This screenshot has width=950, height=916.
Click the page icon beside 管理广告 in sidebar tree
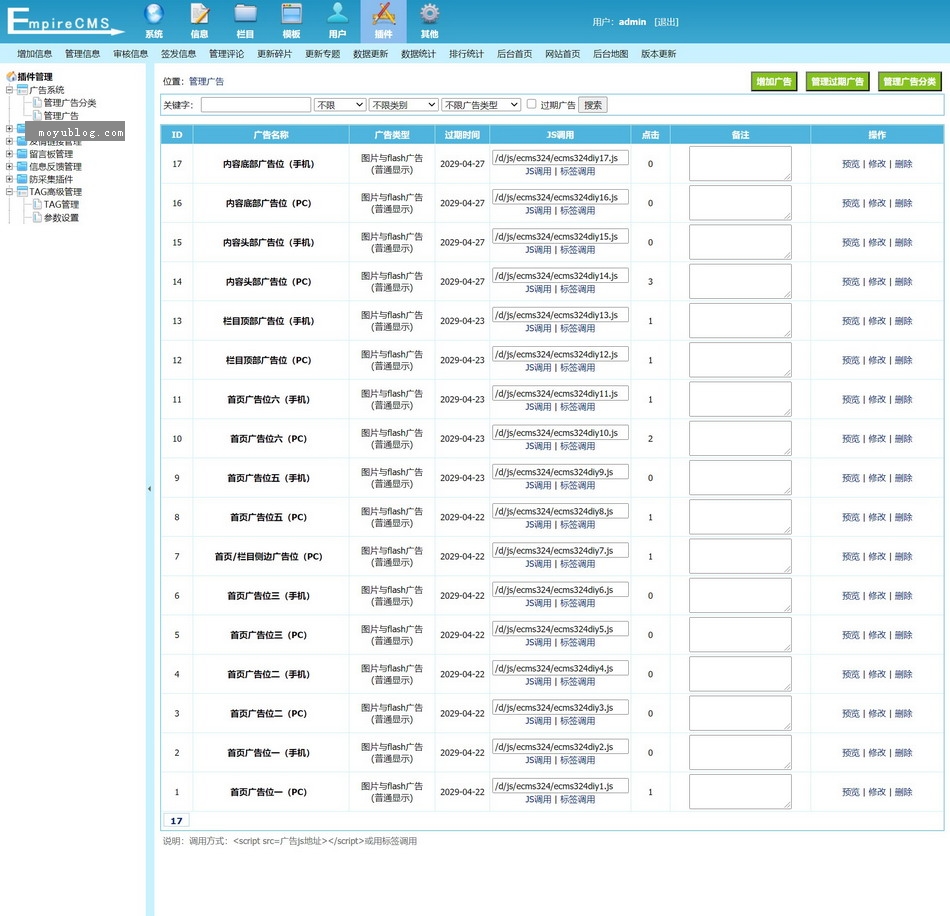coord(37,115)
